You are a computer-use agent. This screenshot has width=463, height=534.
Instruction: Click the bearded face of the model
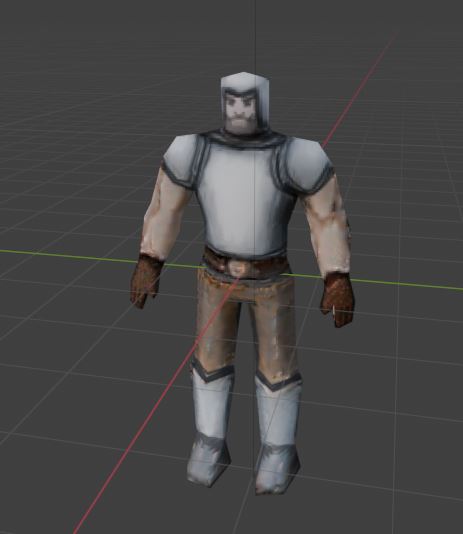coord(241,111)
